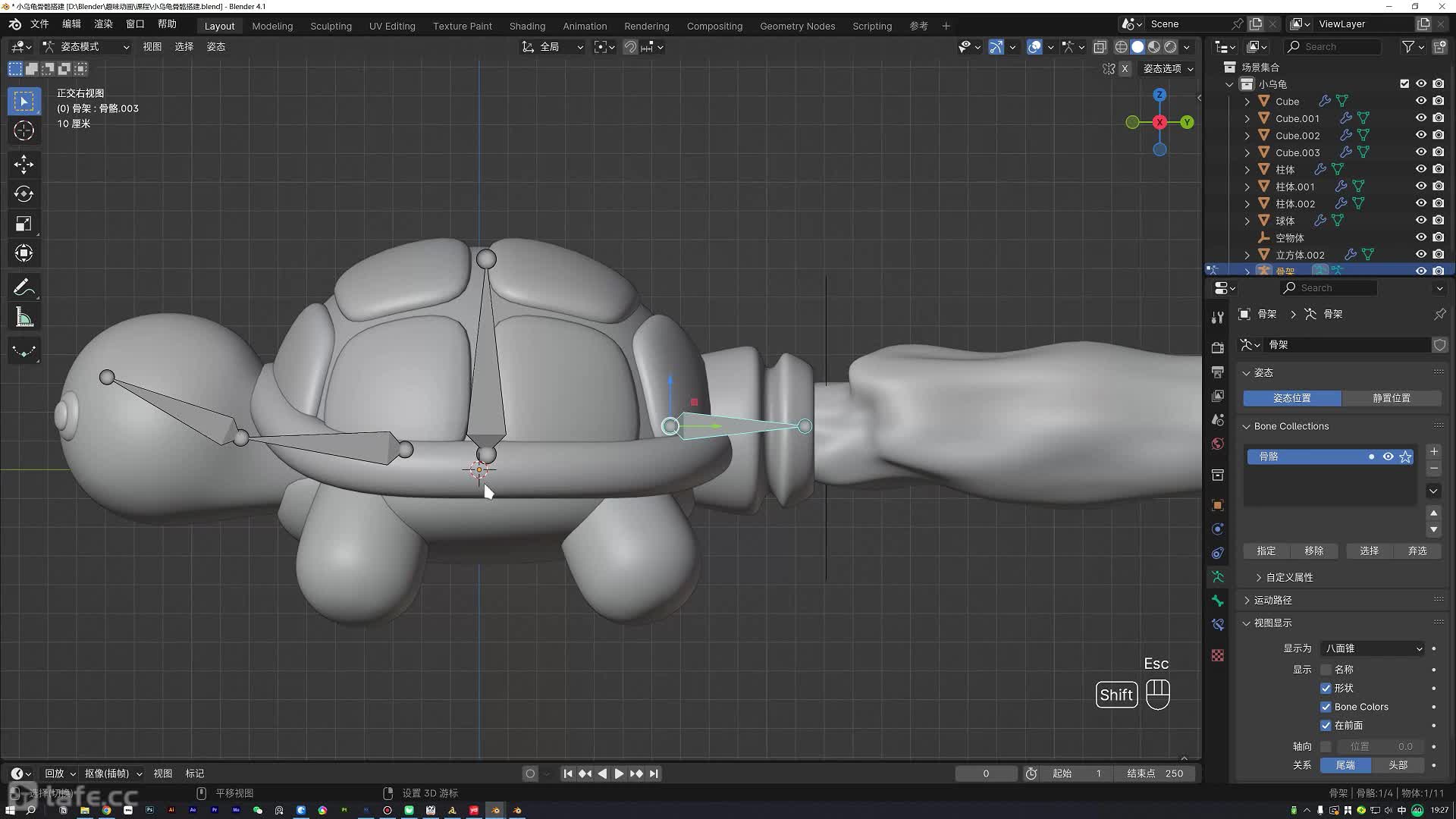Screen dimensions: 1456x819
Task: Open the 姿态 menu in viewport header
Action: pos(216,47)
